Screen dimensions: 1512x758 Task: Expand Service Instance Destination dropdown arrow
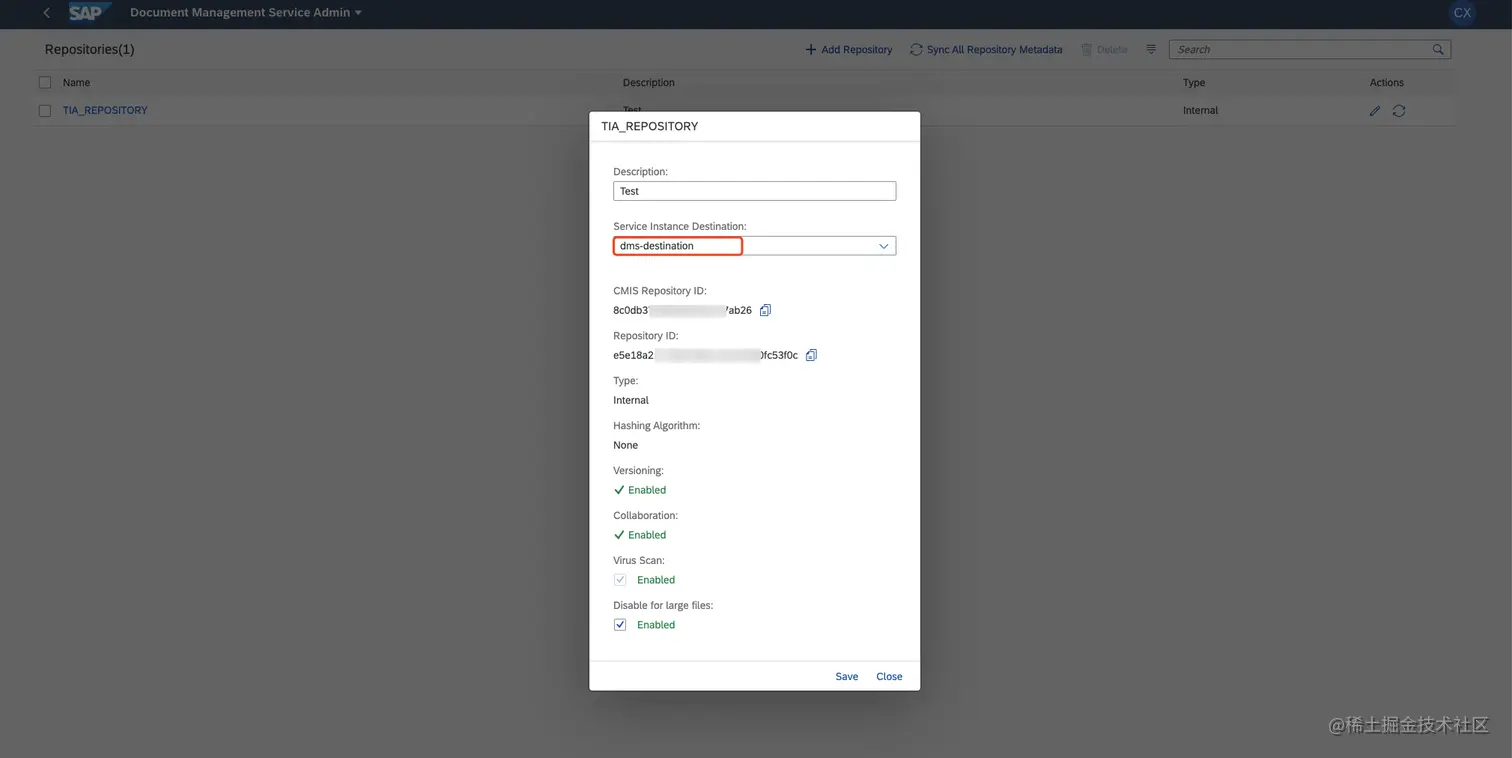pos(884,246)
